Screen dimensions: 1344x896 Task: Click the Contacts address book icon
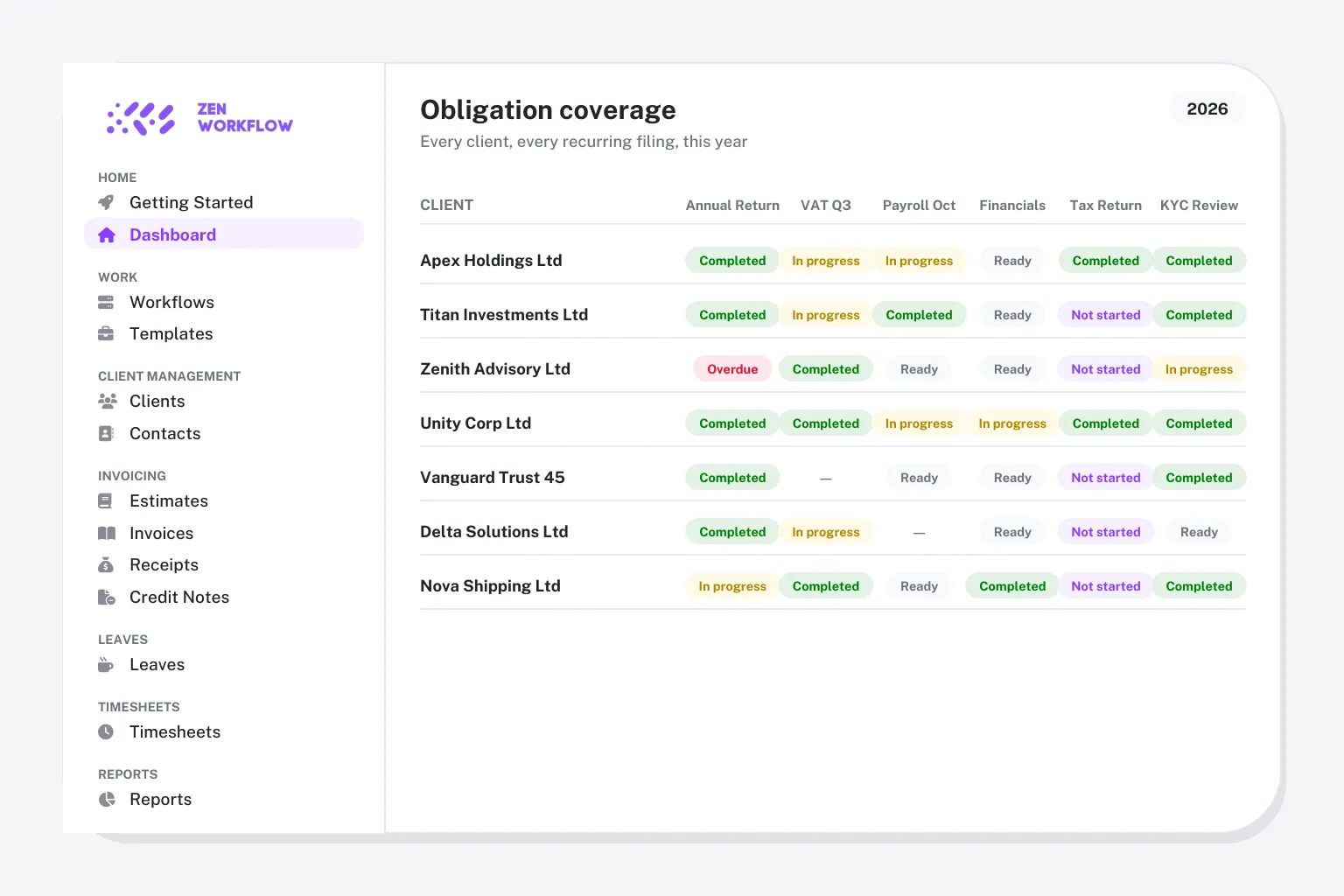coord(106,433)
